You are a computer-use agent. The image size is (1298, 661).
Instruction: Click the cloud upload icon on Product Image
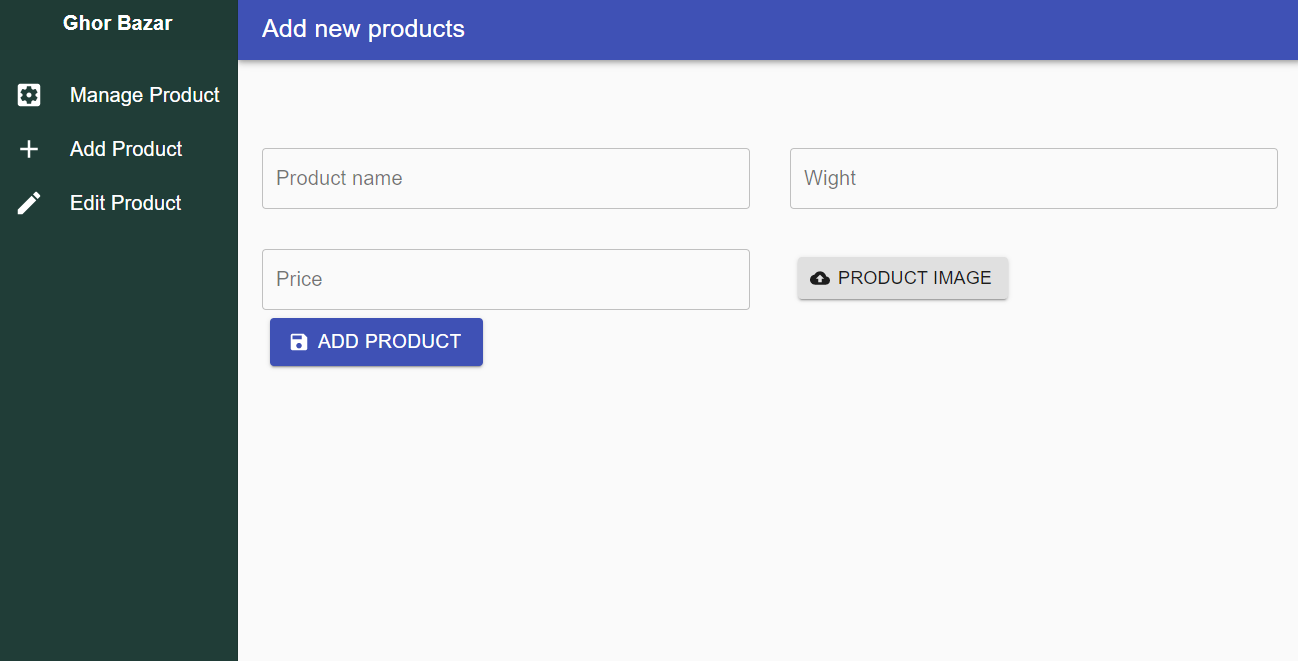(x=820, y=278)
